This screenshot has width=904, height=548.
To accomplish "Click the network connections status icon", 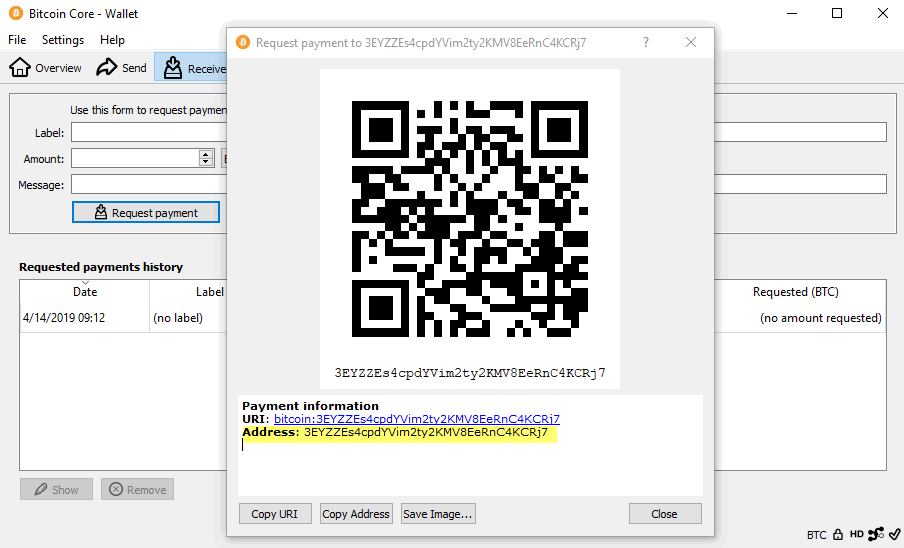I will [x=875, y=534].
